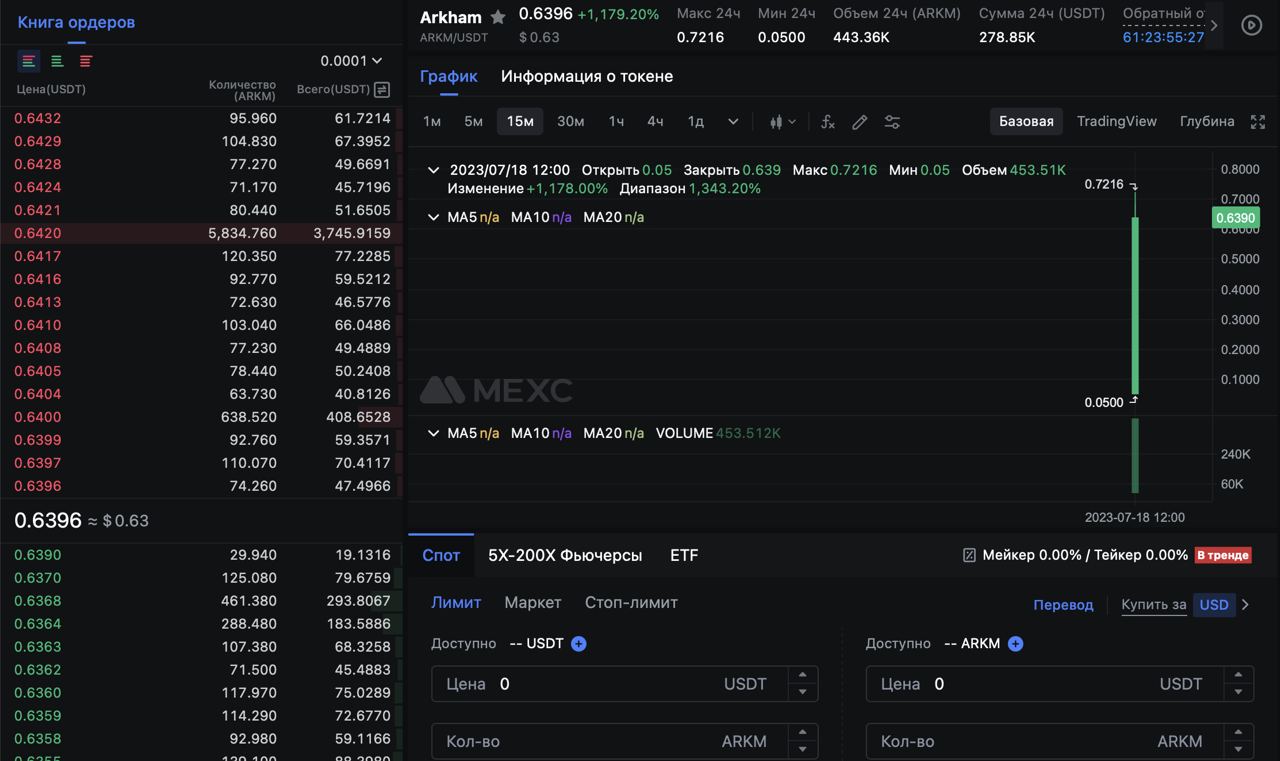This screenshot has width=1280, height=761.
Task: Choose Стоп-лимит order type
Action: (631, 603)
